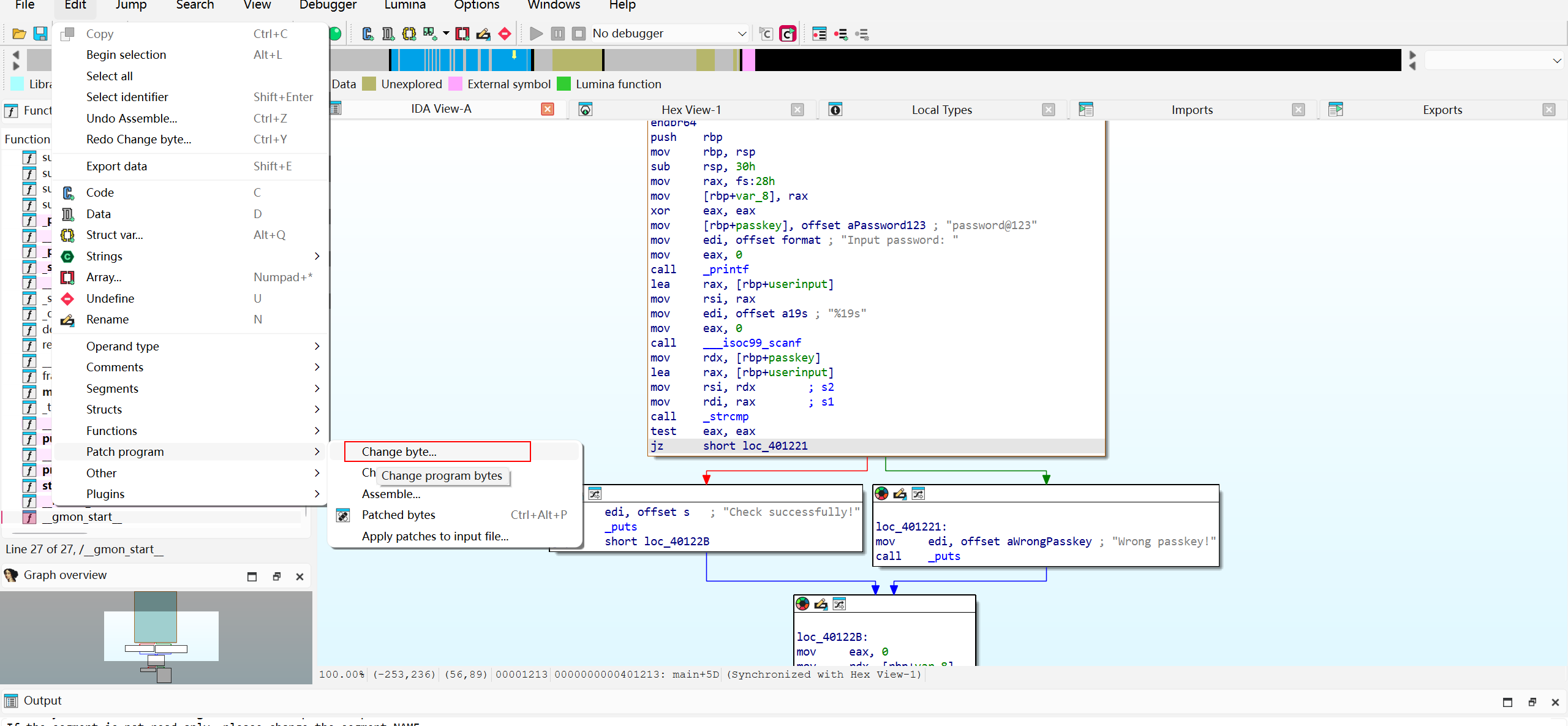Click the edit icon in loc_40122B node
1568x726 pixels.
(821, 604)
